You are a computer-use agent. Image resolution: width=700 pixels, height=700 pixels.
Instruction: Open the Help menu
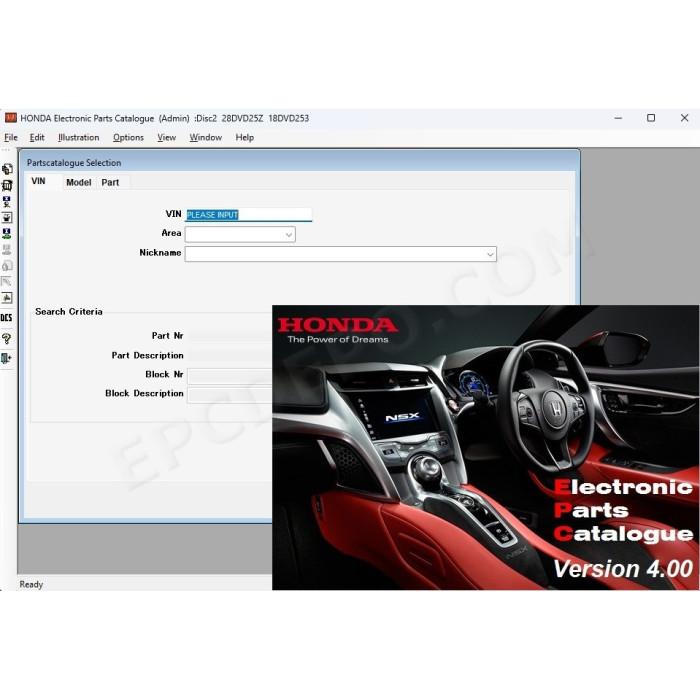[245, 138]
